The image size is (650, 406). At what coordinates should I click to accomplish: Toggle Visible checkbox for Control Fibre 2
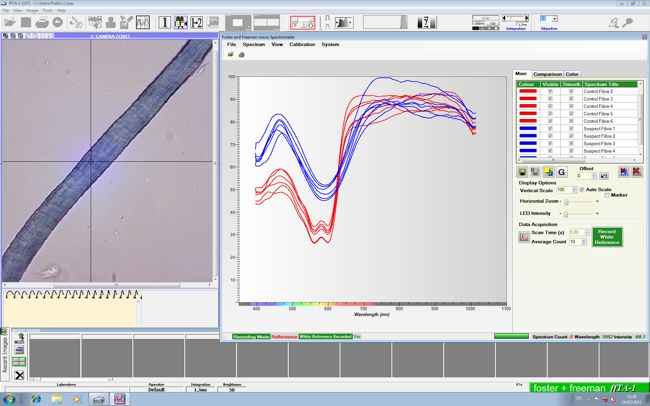point(550,92)
